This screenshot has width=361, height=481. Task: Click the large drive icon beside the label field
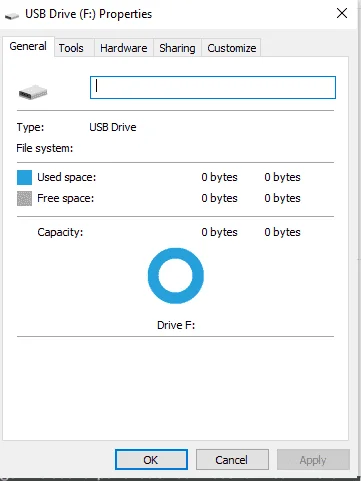tap(33, 92)
